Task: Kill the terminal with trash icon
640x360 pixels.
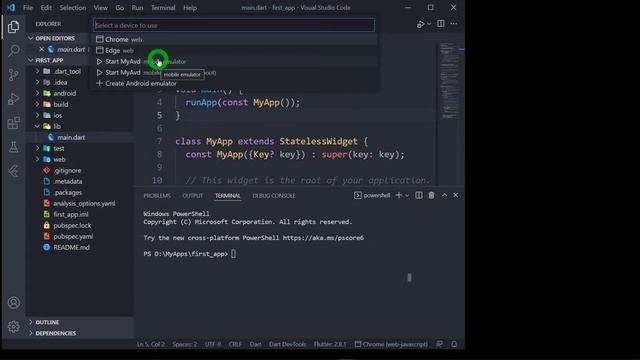Action: click(431, 196)
